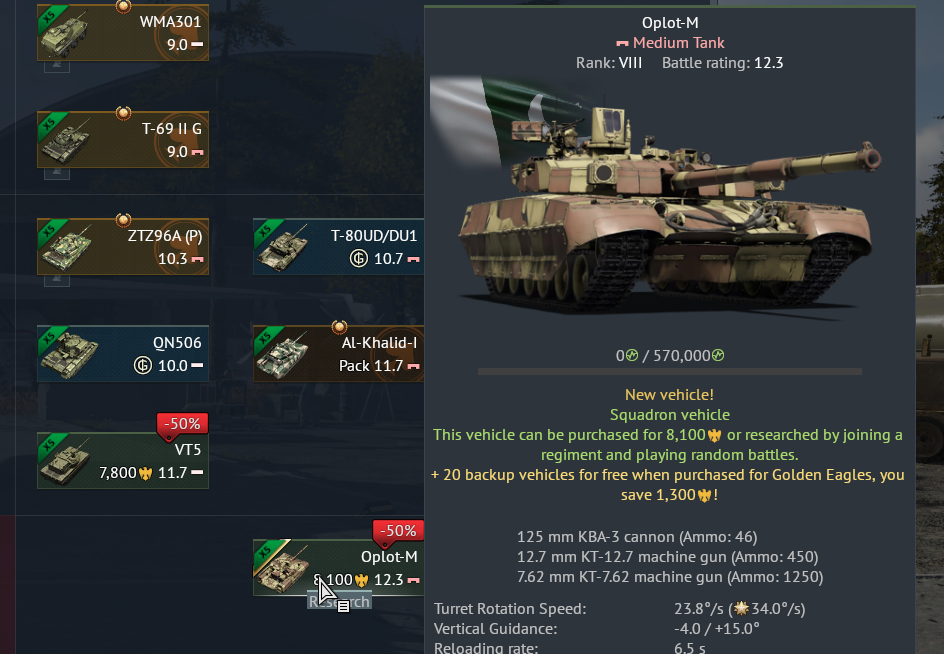The height and width of the screenshot is (654, 944).
Task: Click the -50% discount tag on Oplot-M
Action: [398, 531]
